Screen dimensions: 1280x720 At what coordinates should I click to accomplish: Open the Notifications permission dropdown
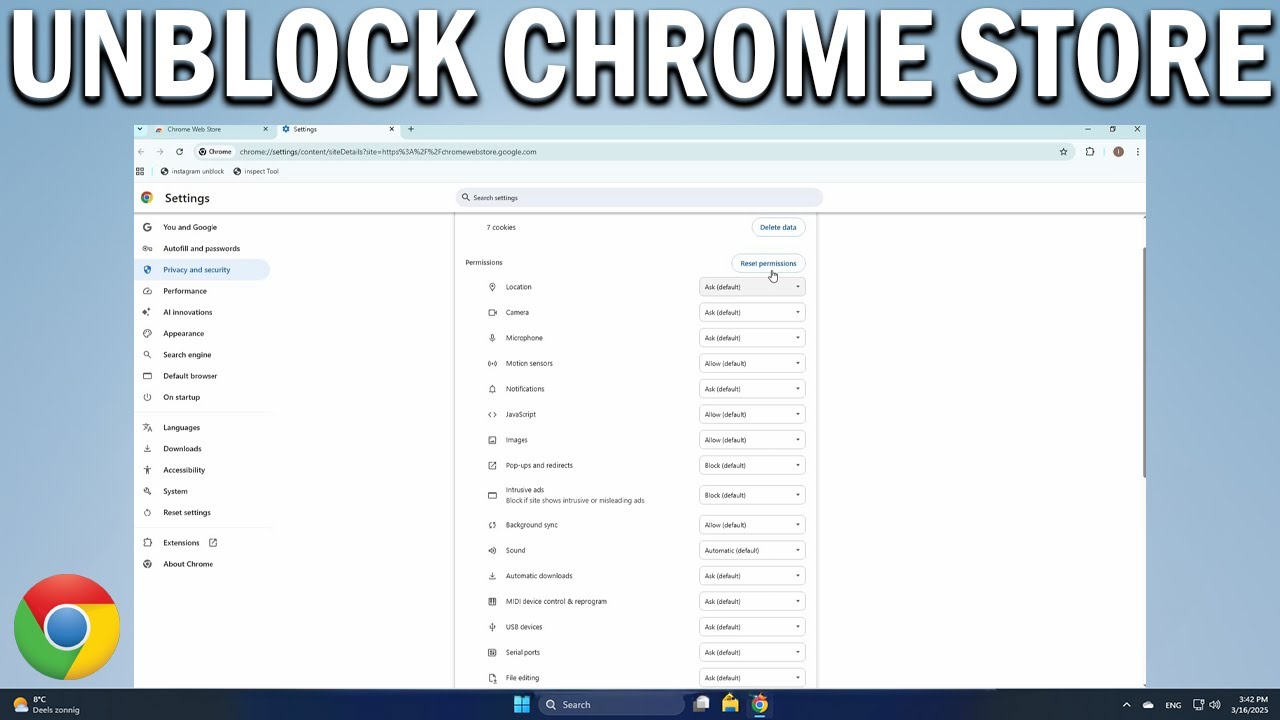[752, 389]
